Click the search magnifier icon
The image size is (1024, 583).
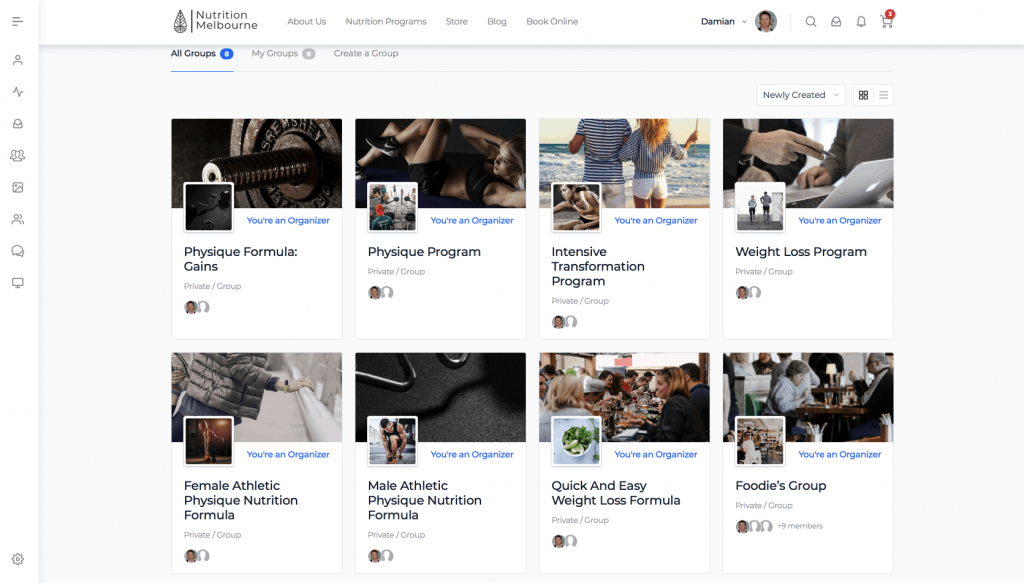click(x=810, y=22)
